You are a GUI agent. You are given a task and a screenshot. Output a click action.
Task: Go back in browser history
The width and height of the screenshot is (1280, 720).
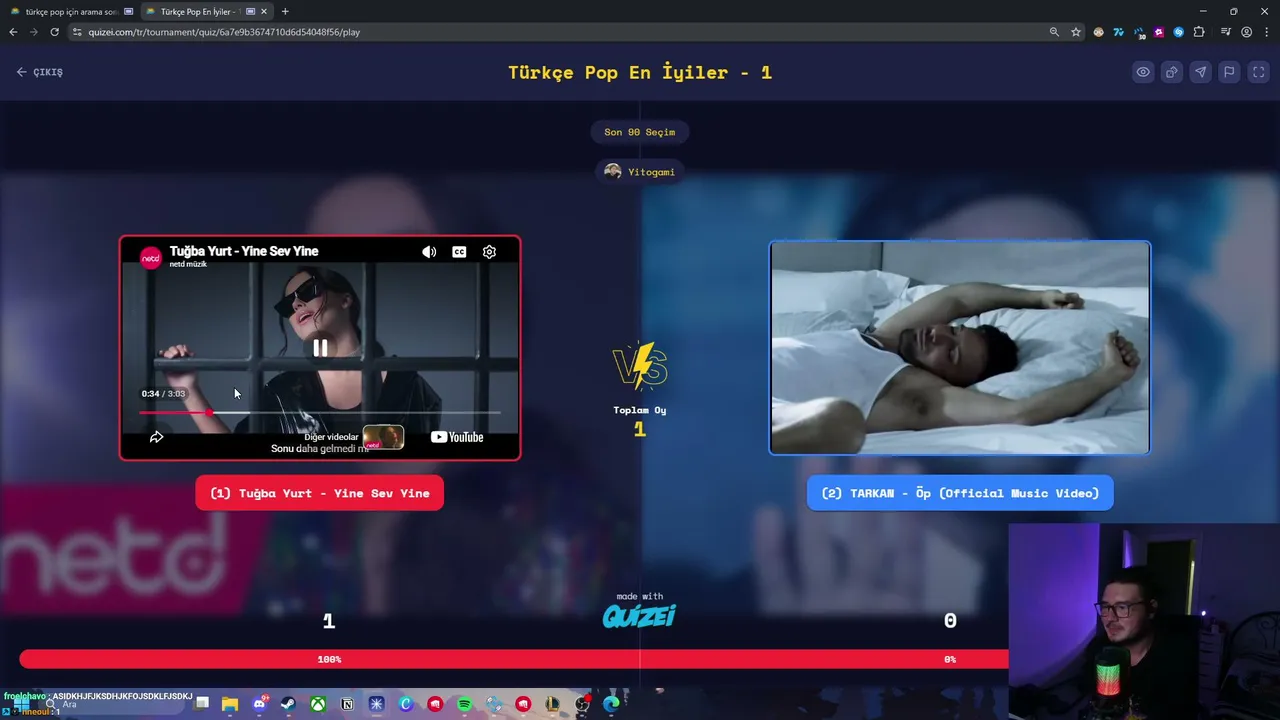coord(13,32)
